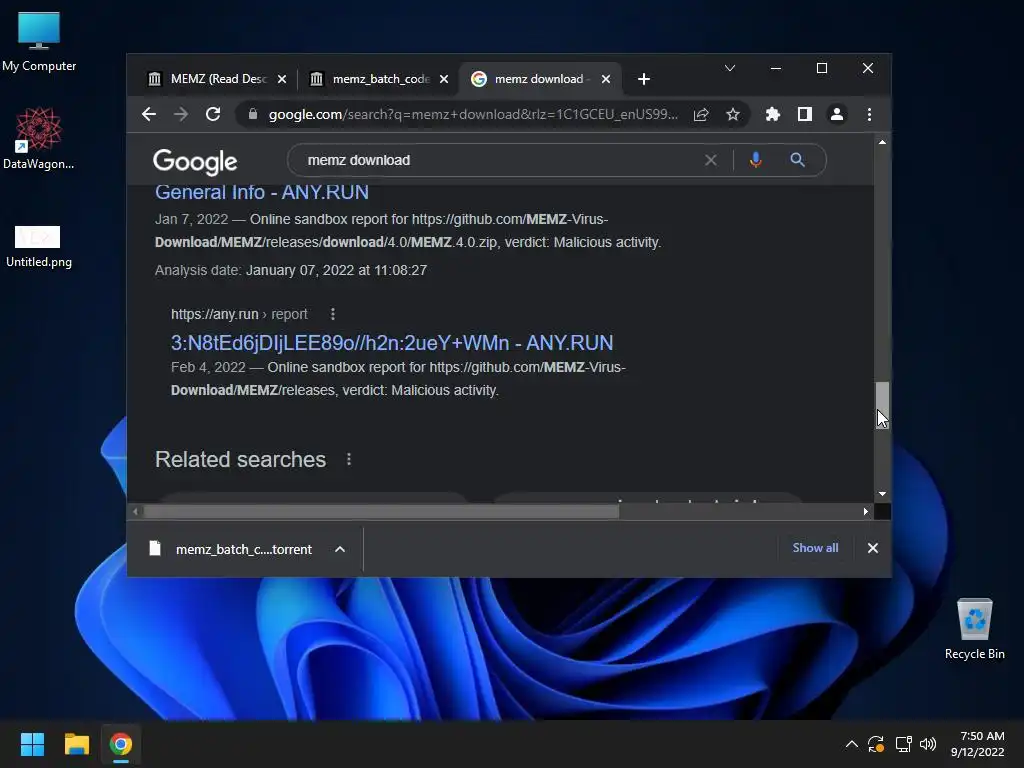This screenshot has height=768, width=1024.
Task: Open the Windows Start menu
Action: 32,744
